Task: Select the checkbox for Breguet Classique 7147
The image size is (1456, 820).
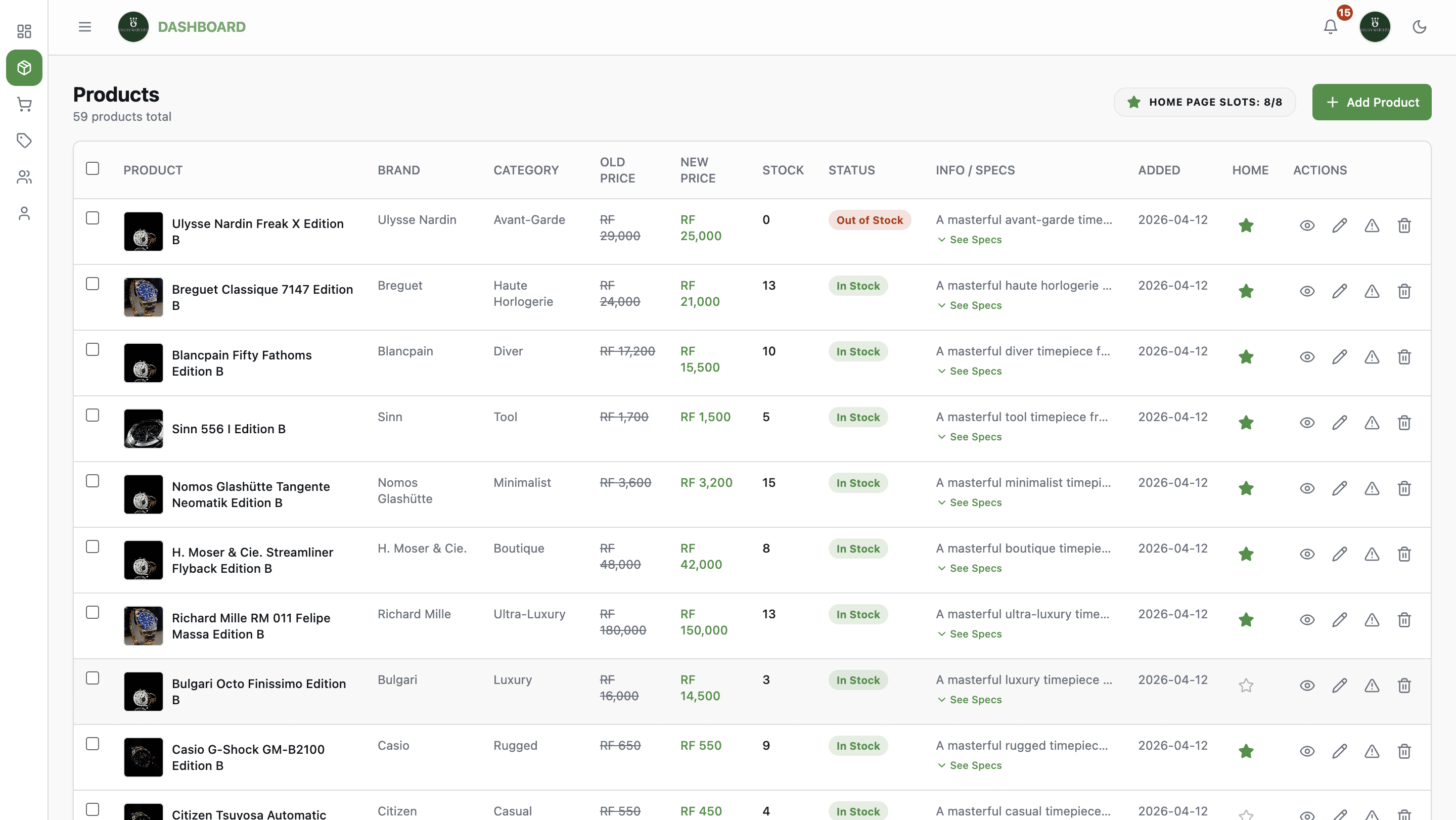Action: (x=93, y=284)
